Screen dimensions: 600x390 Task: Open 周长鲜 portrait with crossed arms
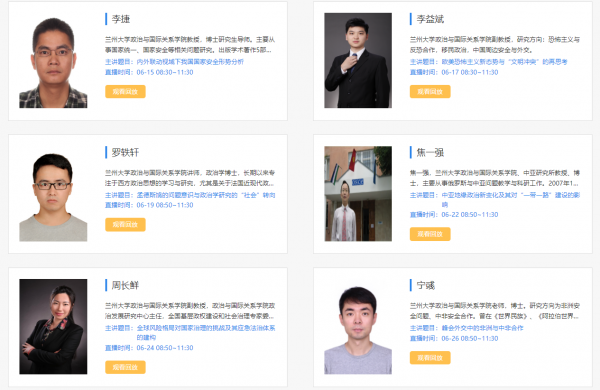point(53,326)
